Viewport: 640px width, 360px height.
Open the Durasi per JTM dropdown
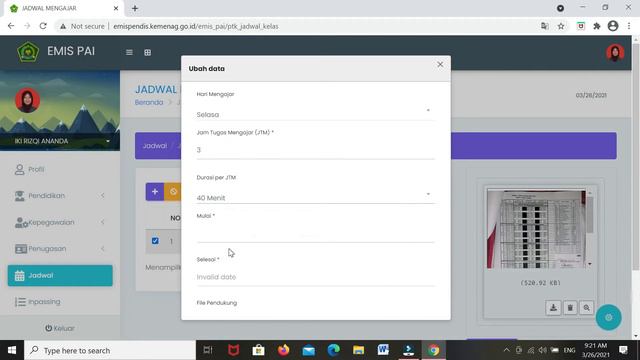tap(316, 198)
